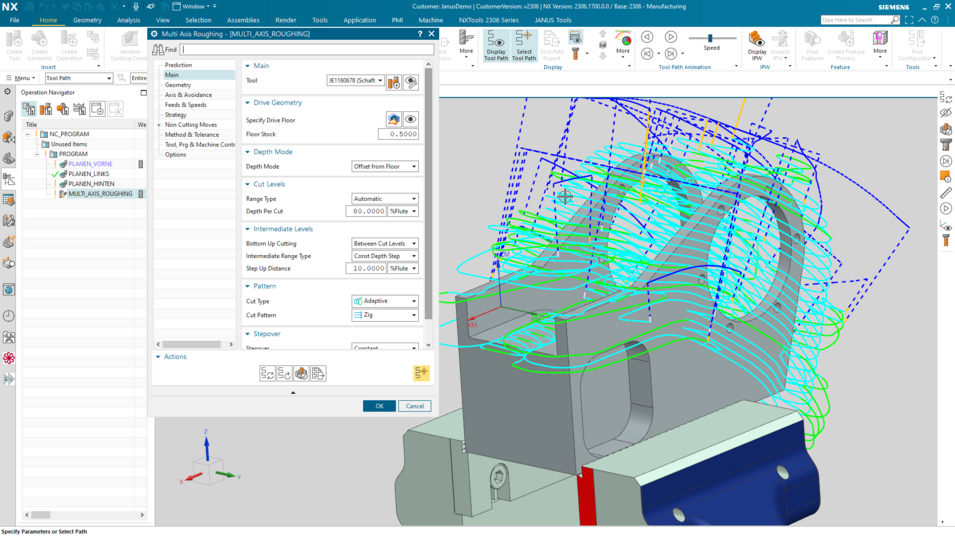Collapse Drive Geometry section
955x537 pixels.
coord(247,103)
